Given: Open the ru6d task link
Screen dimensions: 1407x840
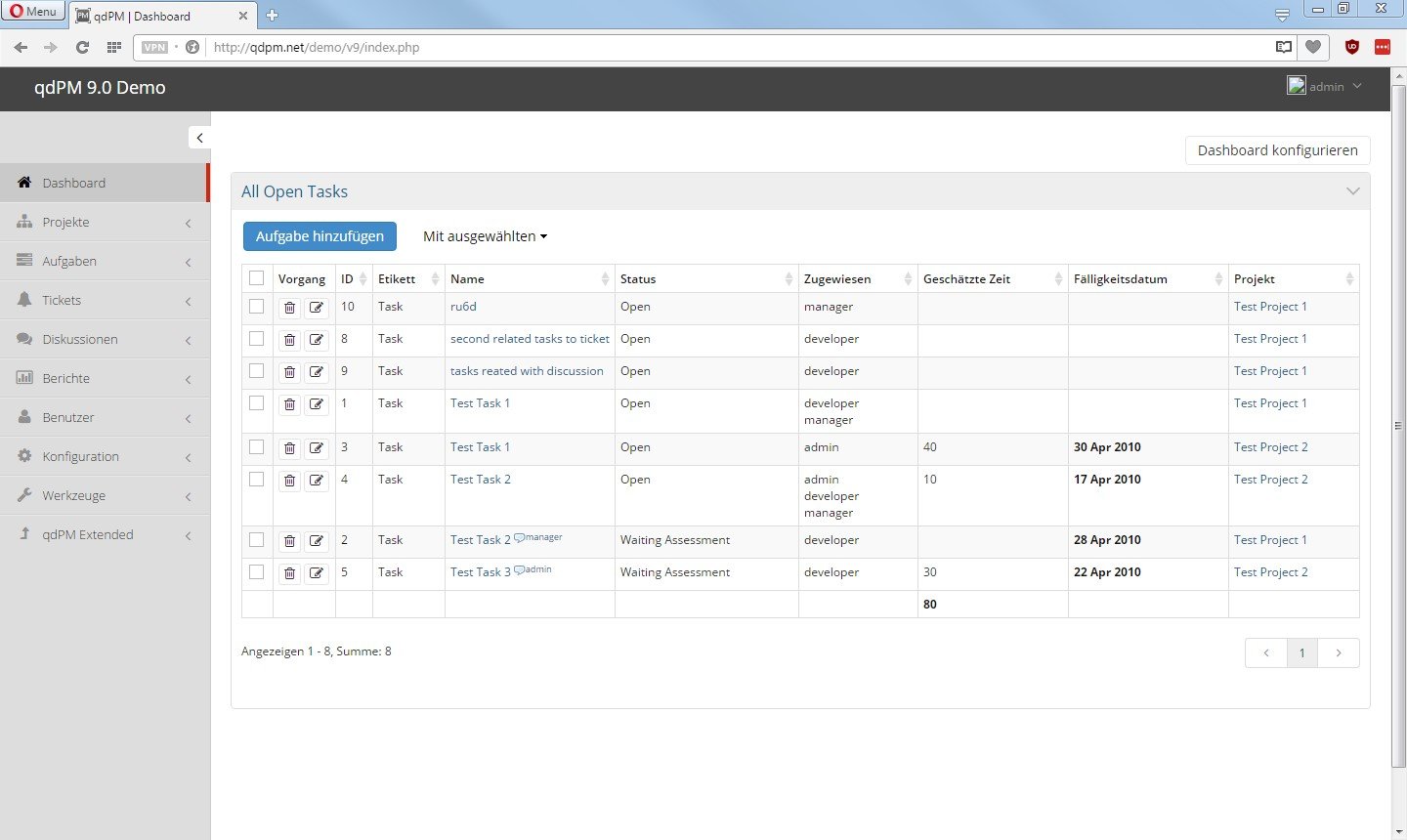Looking at the screenshot, I should (x=463, y=307).
